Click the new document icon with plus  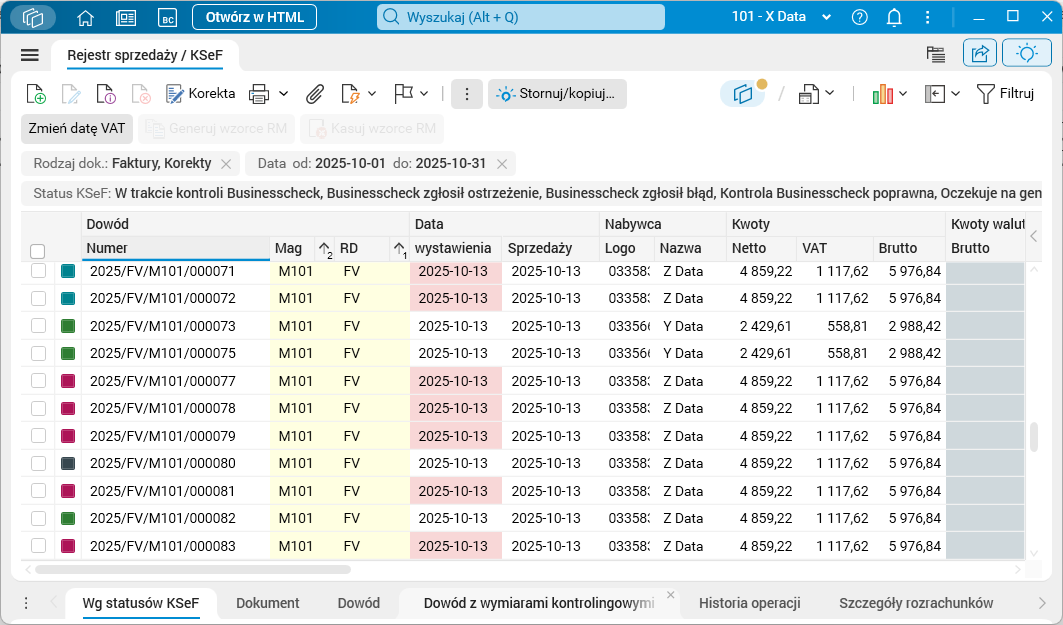[36, 94]
